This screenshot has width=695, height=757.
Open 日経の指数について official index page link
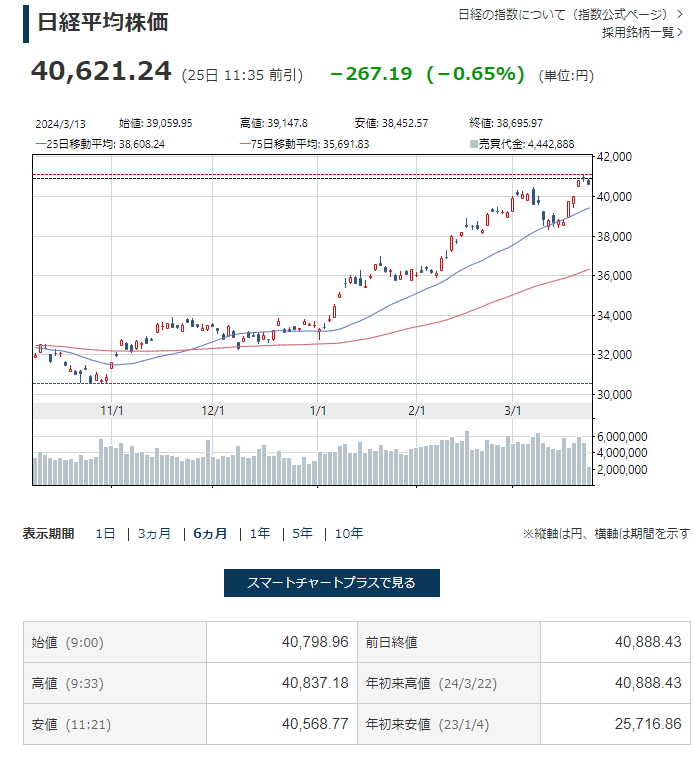tap(570, 14)
